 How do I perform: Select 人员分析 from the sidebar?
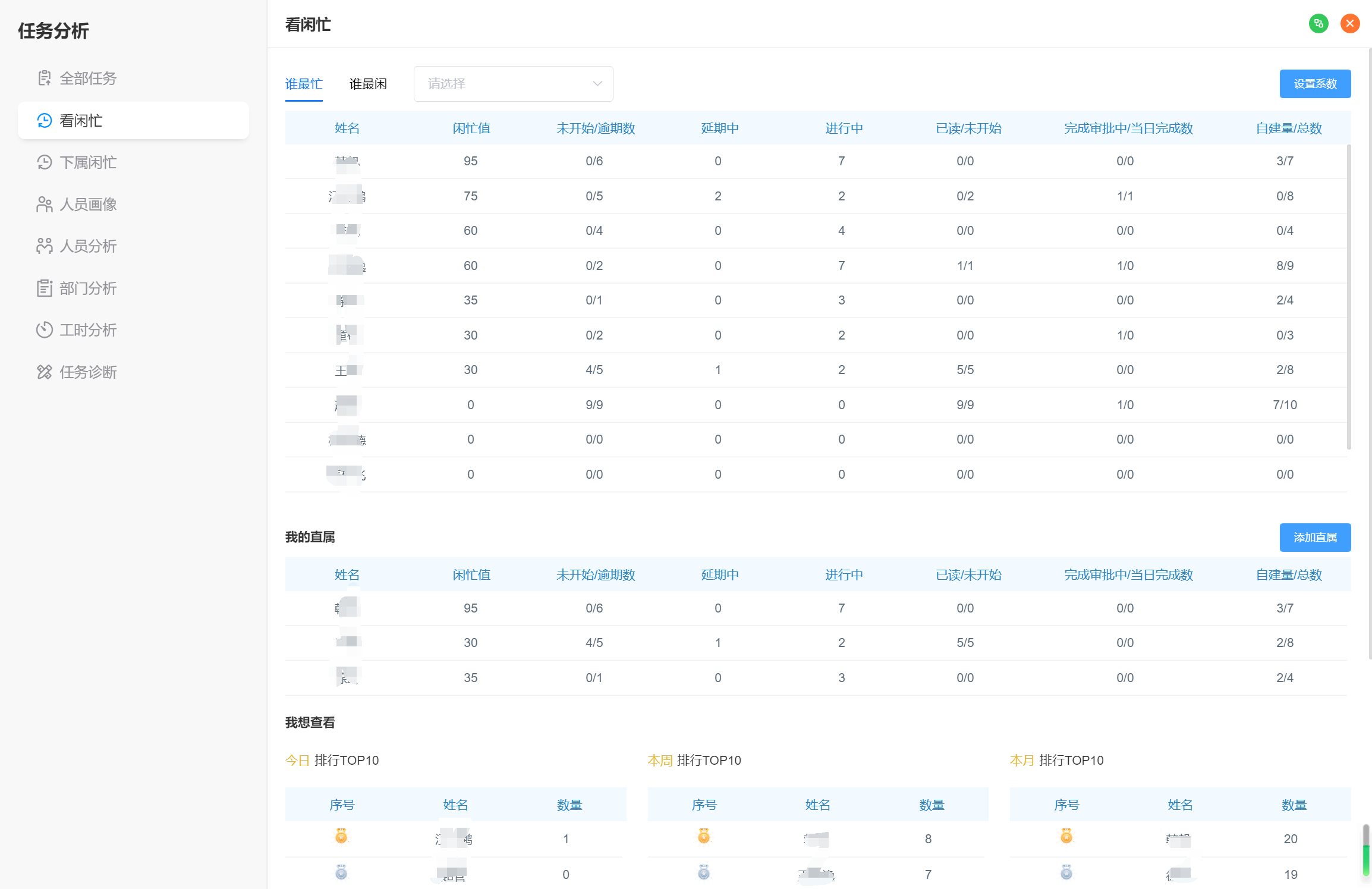click(88, 246)
